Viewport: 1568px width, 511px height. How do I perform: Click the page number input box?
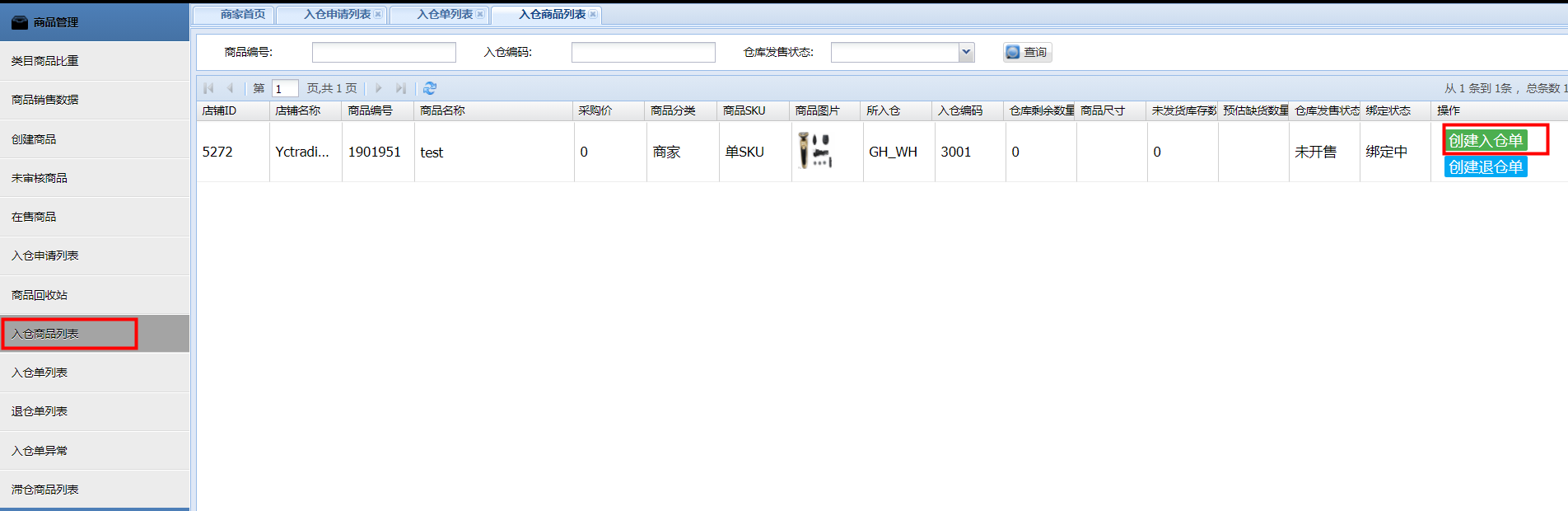(x=285, y=89)
